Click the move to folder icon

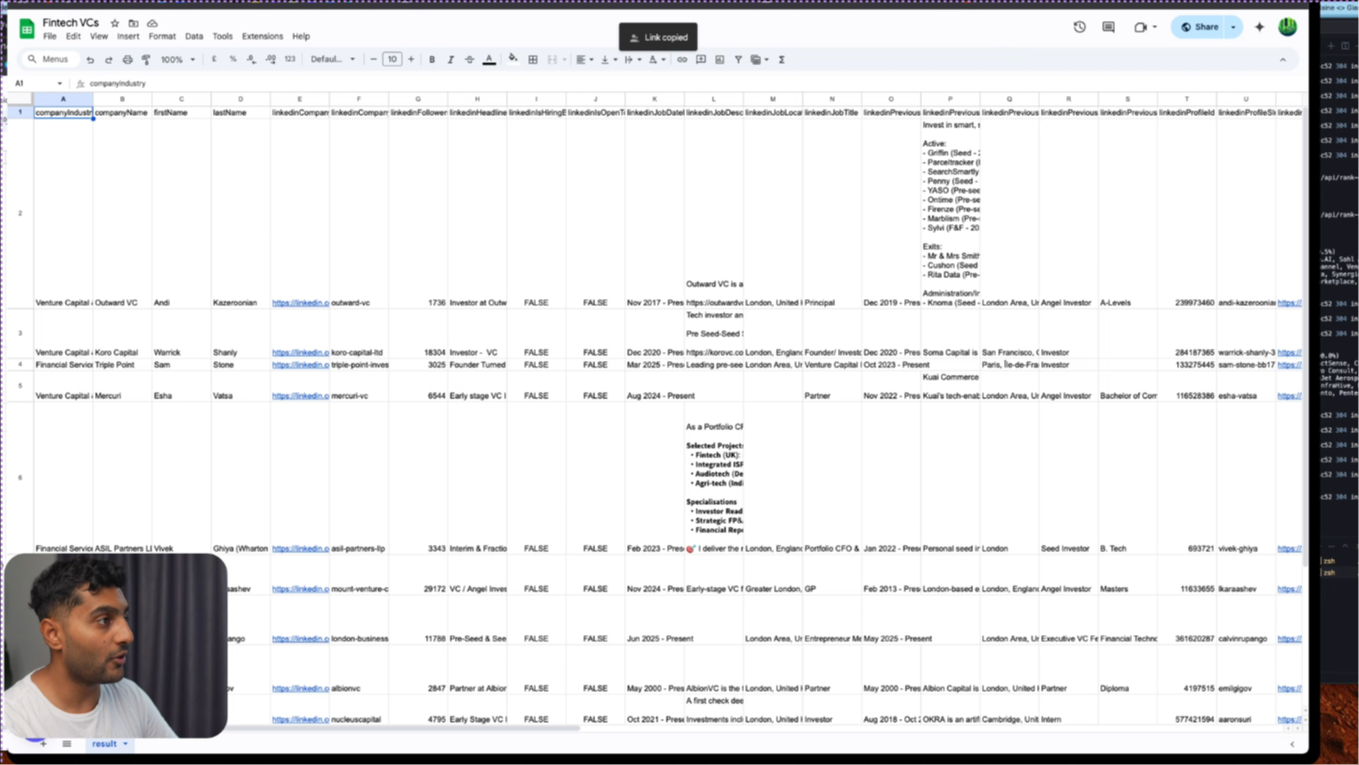[133, 23]
